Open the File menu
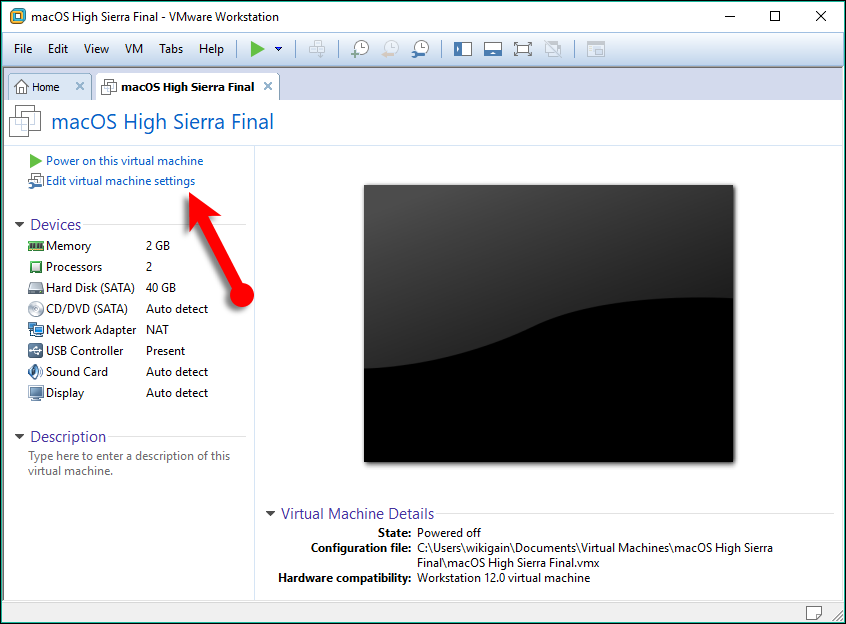This screenshot has height=624, width=846. [x=23, y=49]
